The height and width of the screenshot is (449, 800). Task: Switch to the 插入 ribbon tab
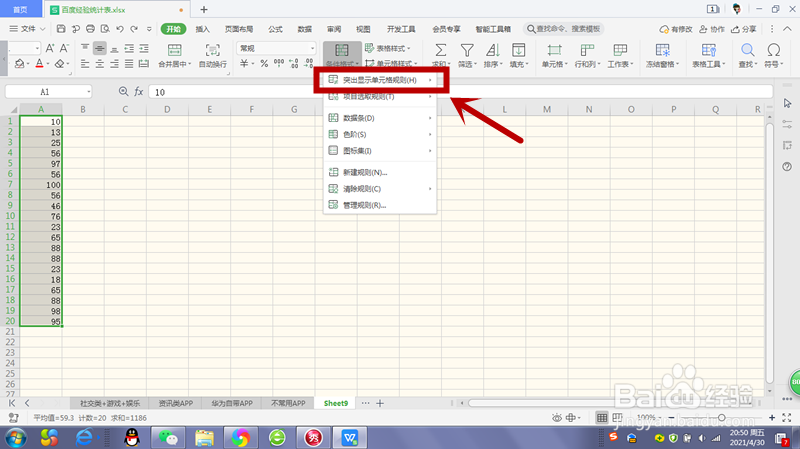203,29
